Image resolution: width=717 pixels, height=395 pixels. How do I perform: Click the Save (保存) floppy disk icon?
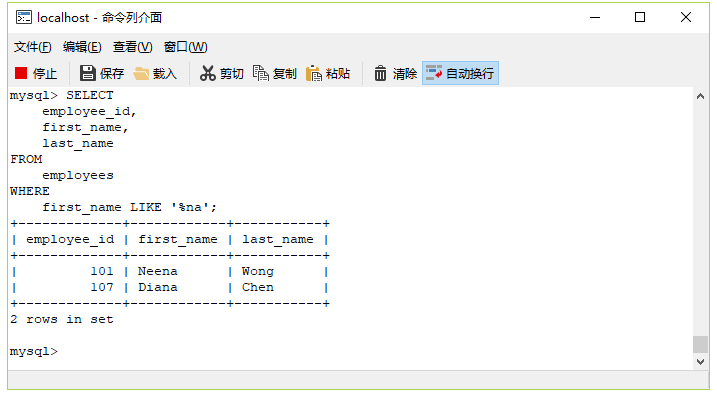(x=87, y=73)
